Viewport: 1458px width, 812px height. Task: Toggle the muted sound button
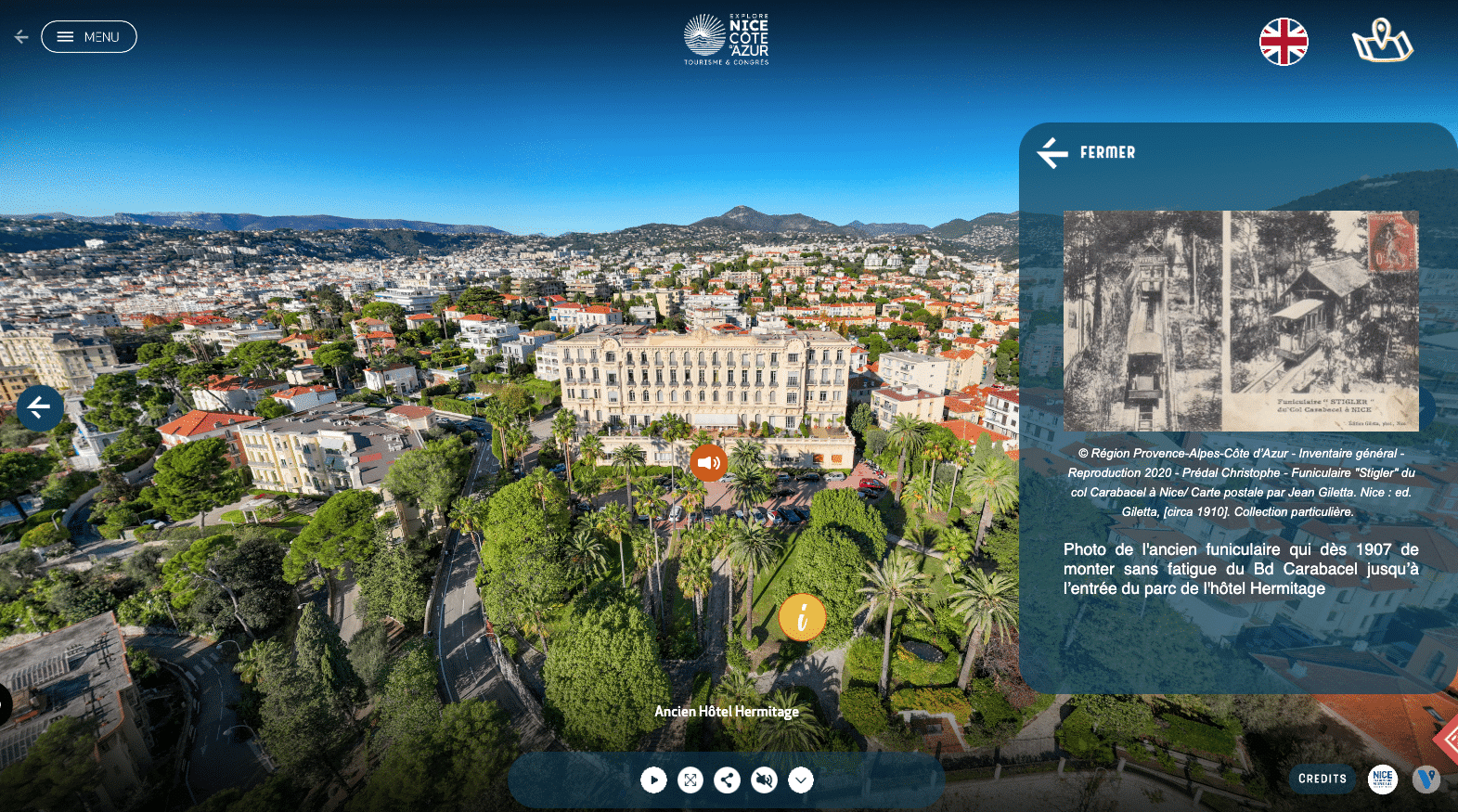click(764, 780)
